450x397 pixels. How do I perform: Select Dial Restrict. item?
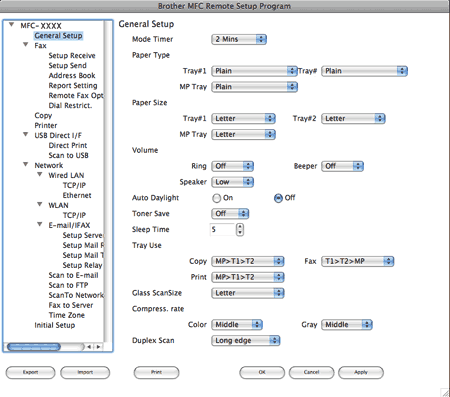70,106
